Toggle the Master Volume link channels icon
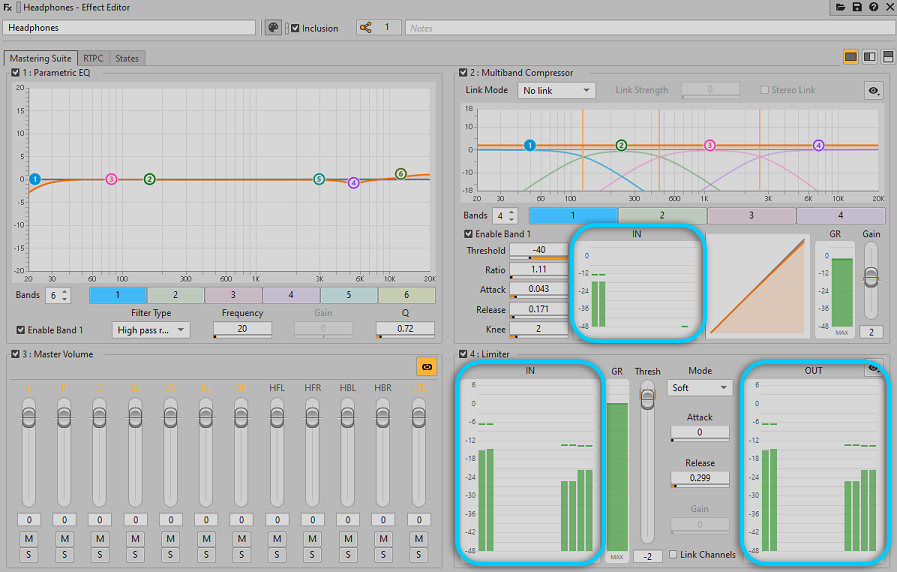897x572 pixels. pos(426,367)
